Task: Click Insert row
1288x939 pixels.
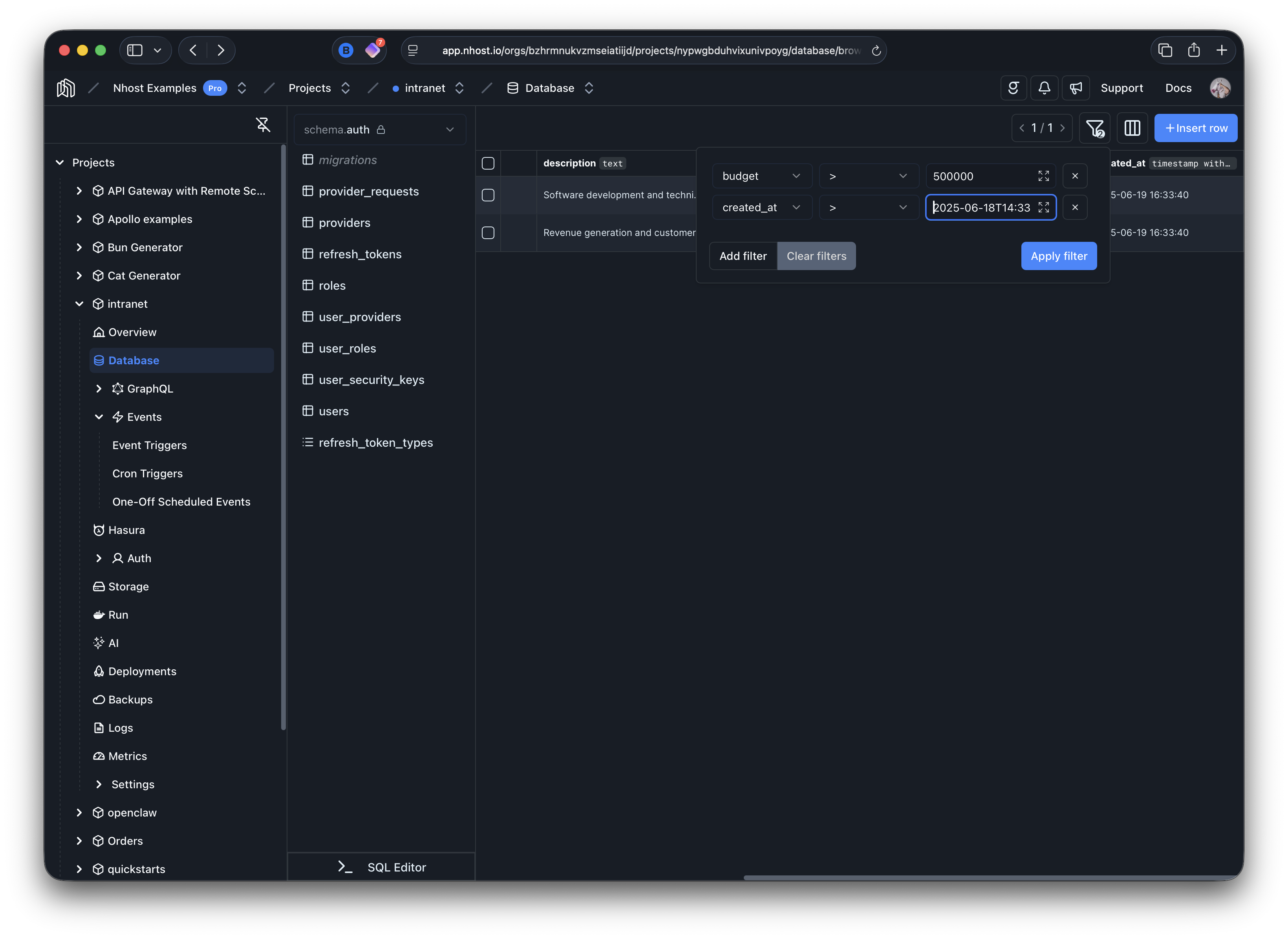Action: (1196, 128)
